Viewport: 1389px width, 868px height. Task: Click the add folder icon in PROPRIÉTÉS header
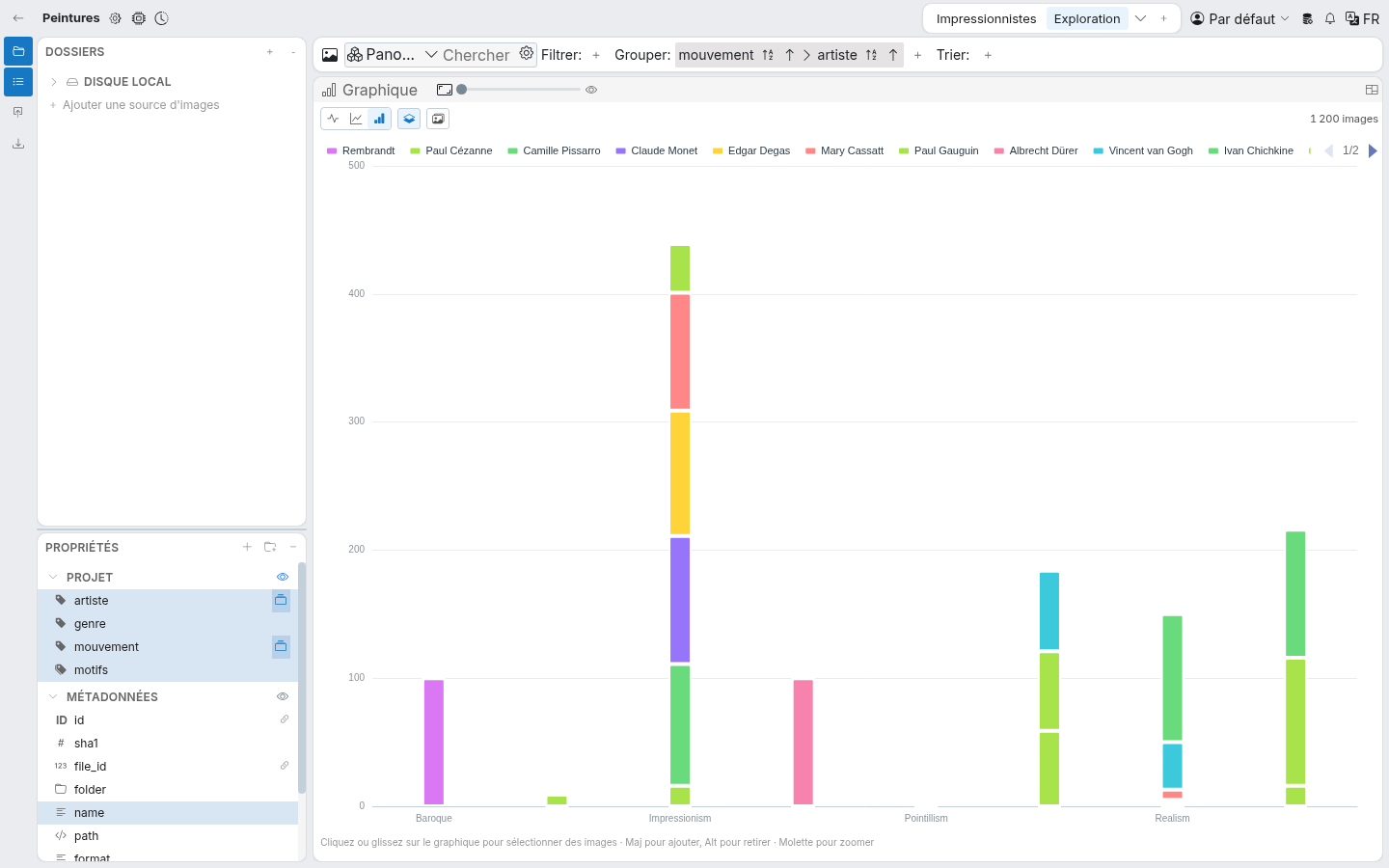click(x=270, y=547)
